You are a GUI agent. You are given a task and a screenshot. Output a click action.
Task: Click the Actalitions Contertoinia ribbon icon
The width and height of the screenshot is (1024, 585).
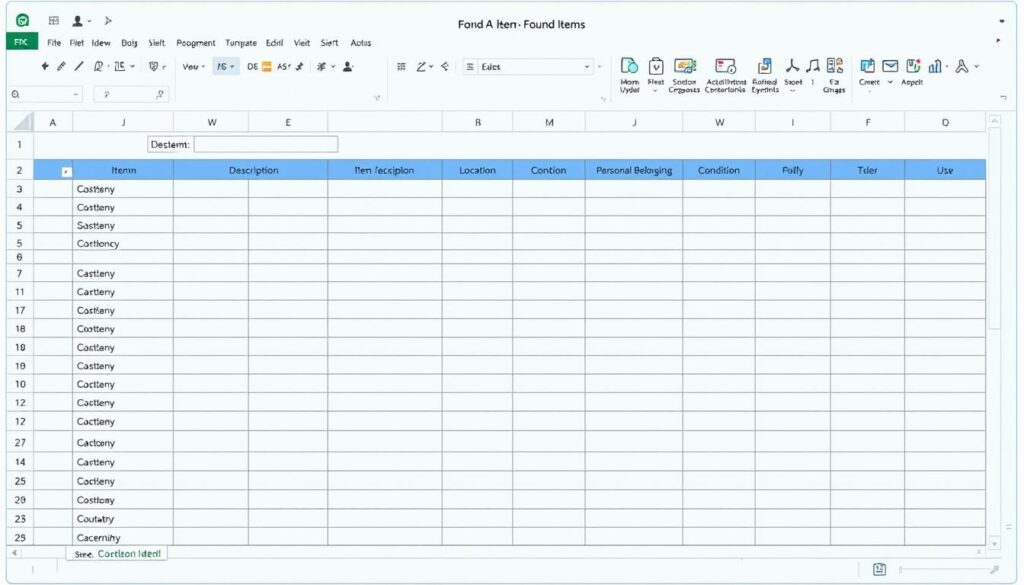(725, 75)
